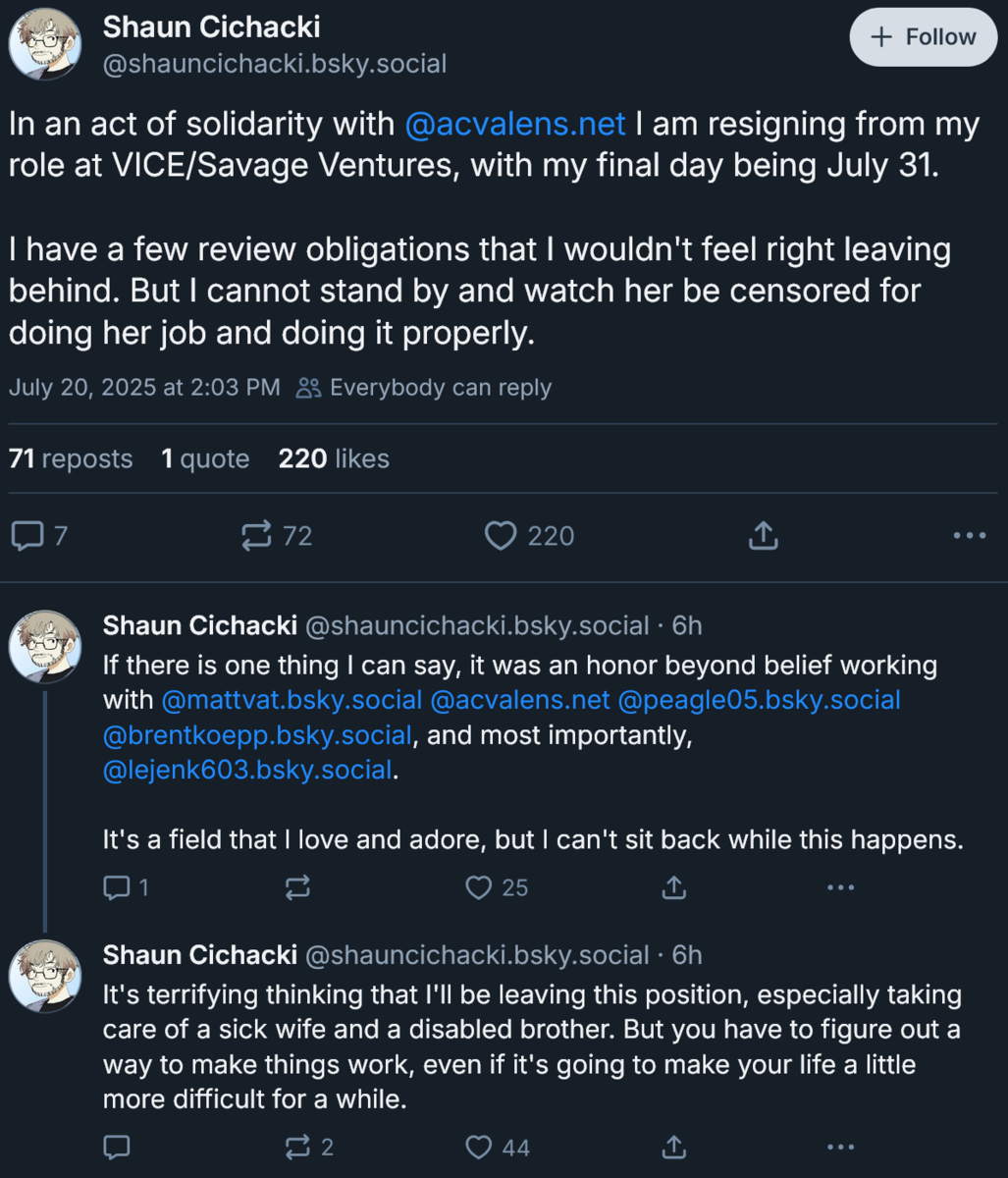View the 220 likes list
1008x1178 pixels.
[x=334, y=458]
